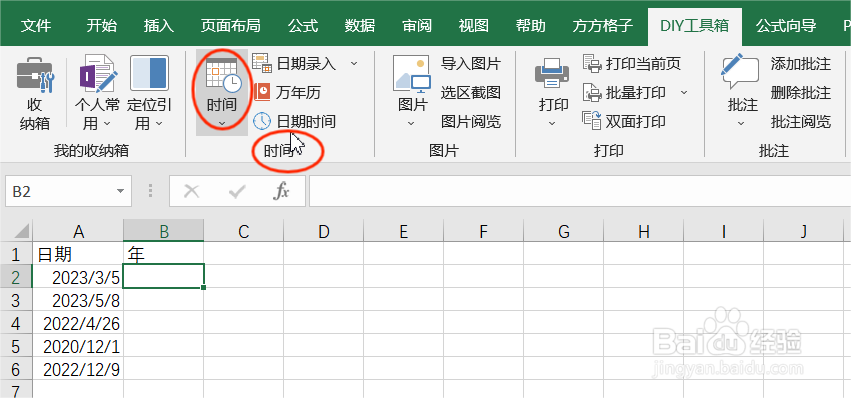Select row 6 header

pos(16,370)
